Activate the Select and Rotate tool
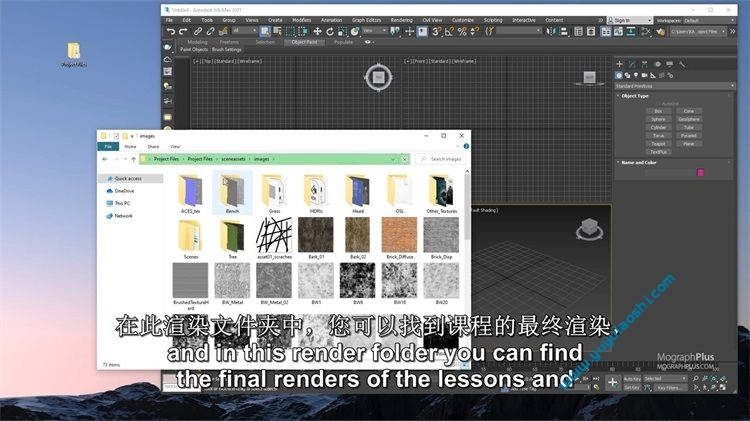 click(x=330, y=32)
